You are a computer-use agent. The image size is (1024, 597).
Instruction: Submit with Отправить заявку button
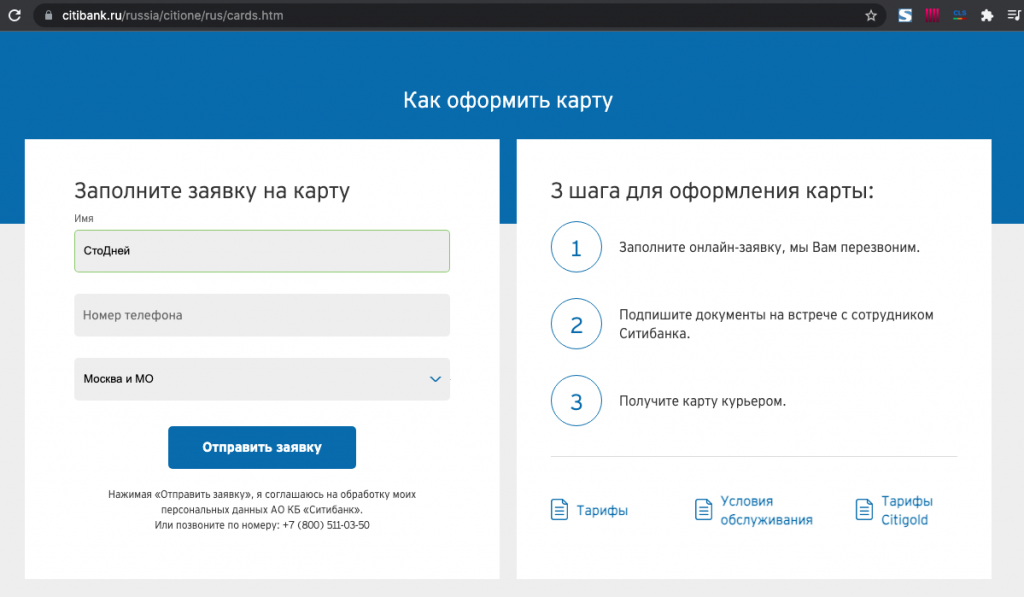(262, 447)
